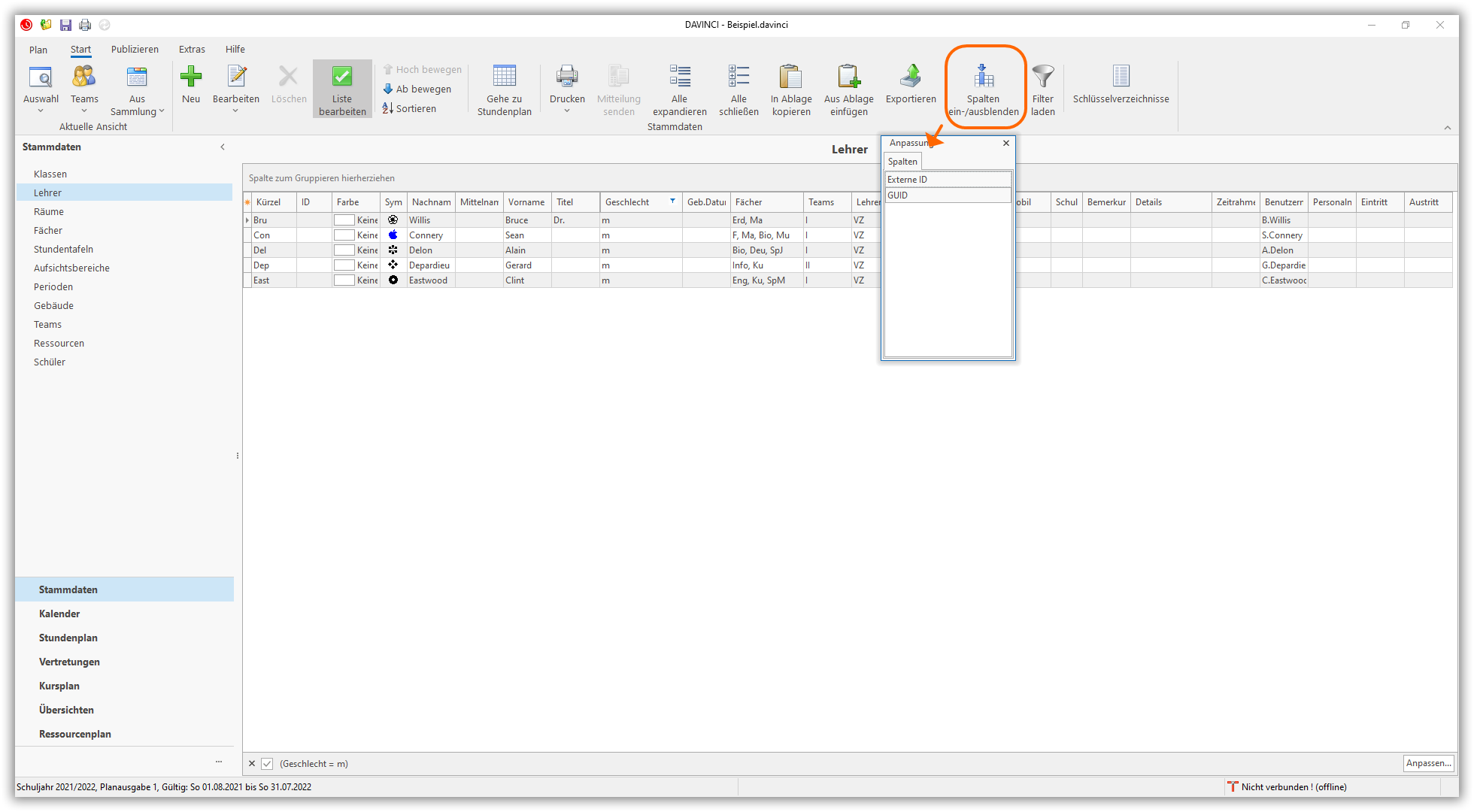Click the Exportieren icon
Screen dimensions: 1474x812
tap(911, 77)
